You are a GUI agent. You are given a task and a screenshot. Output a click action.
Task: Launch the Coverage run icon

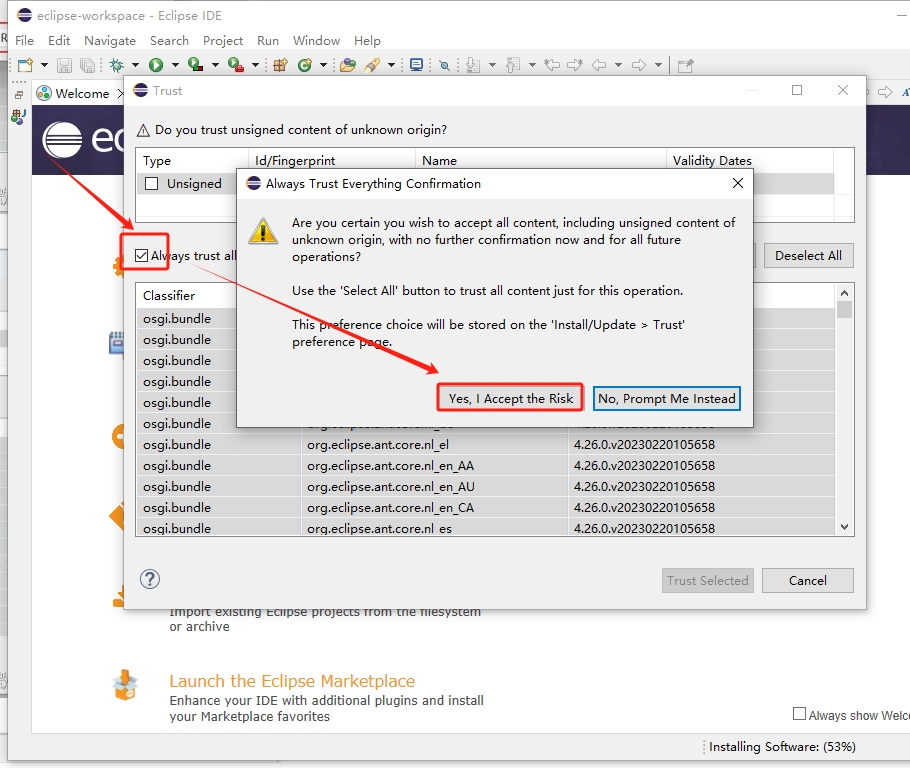(196, 65)
